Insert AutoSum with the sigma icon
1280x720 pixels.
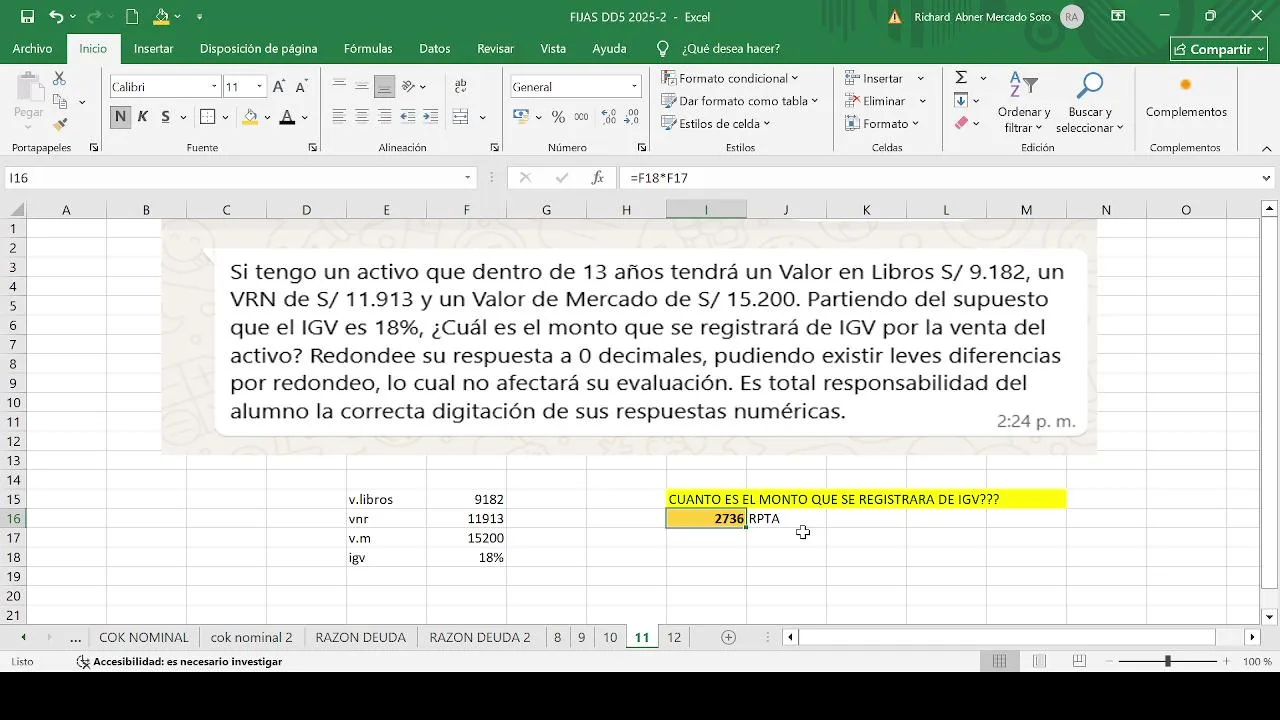click(961, 78)
